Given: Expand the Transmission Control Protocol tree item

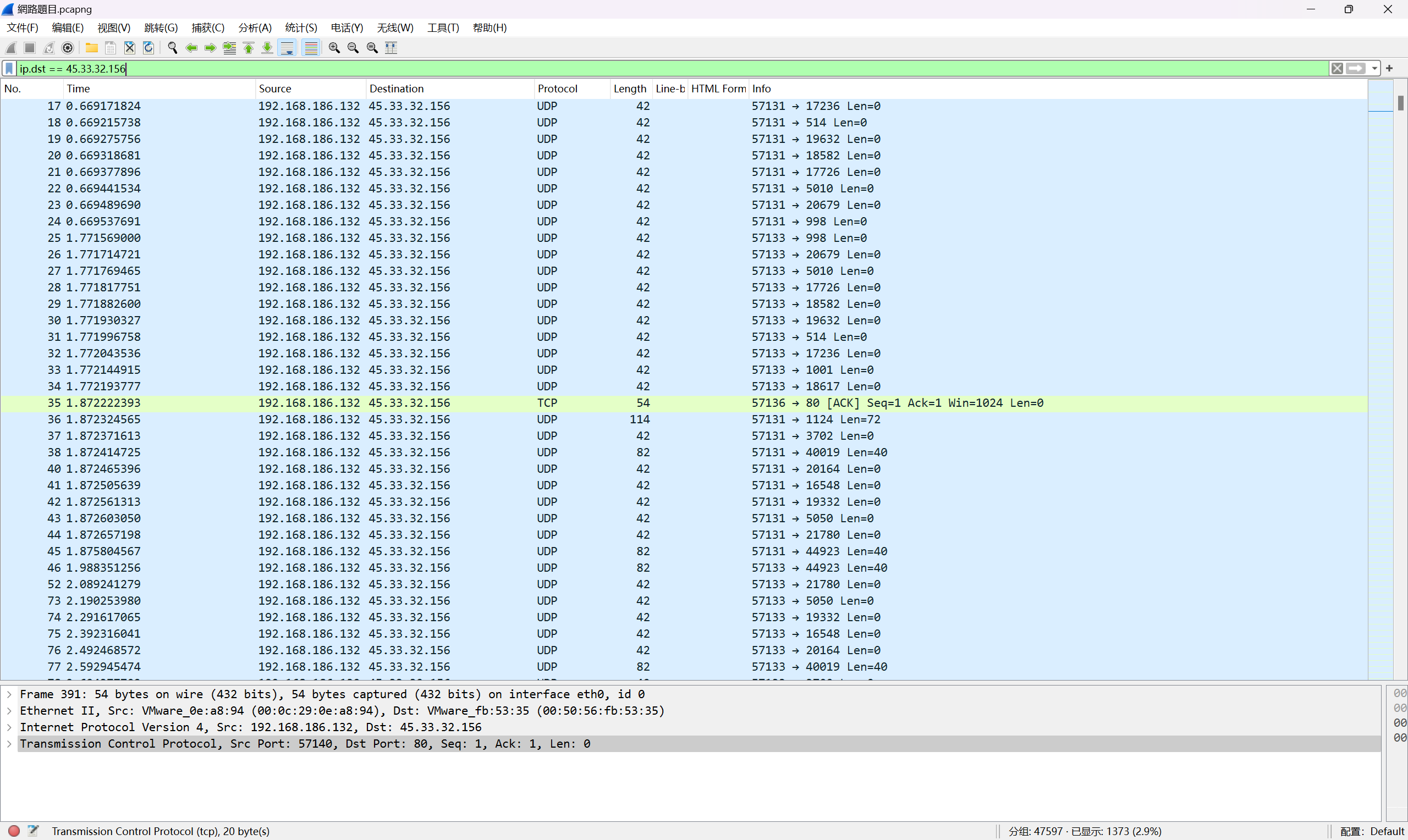Looking at the screenshot, I should click(x=9, y=744).
